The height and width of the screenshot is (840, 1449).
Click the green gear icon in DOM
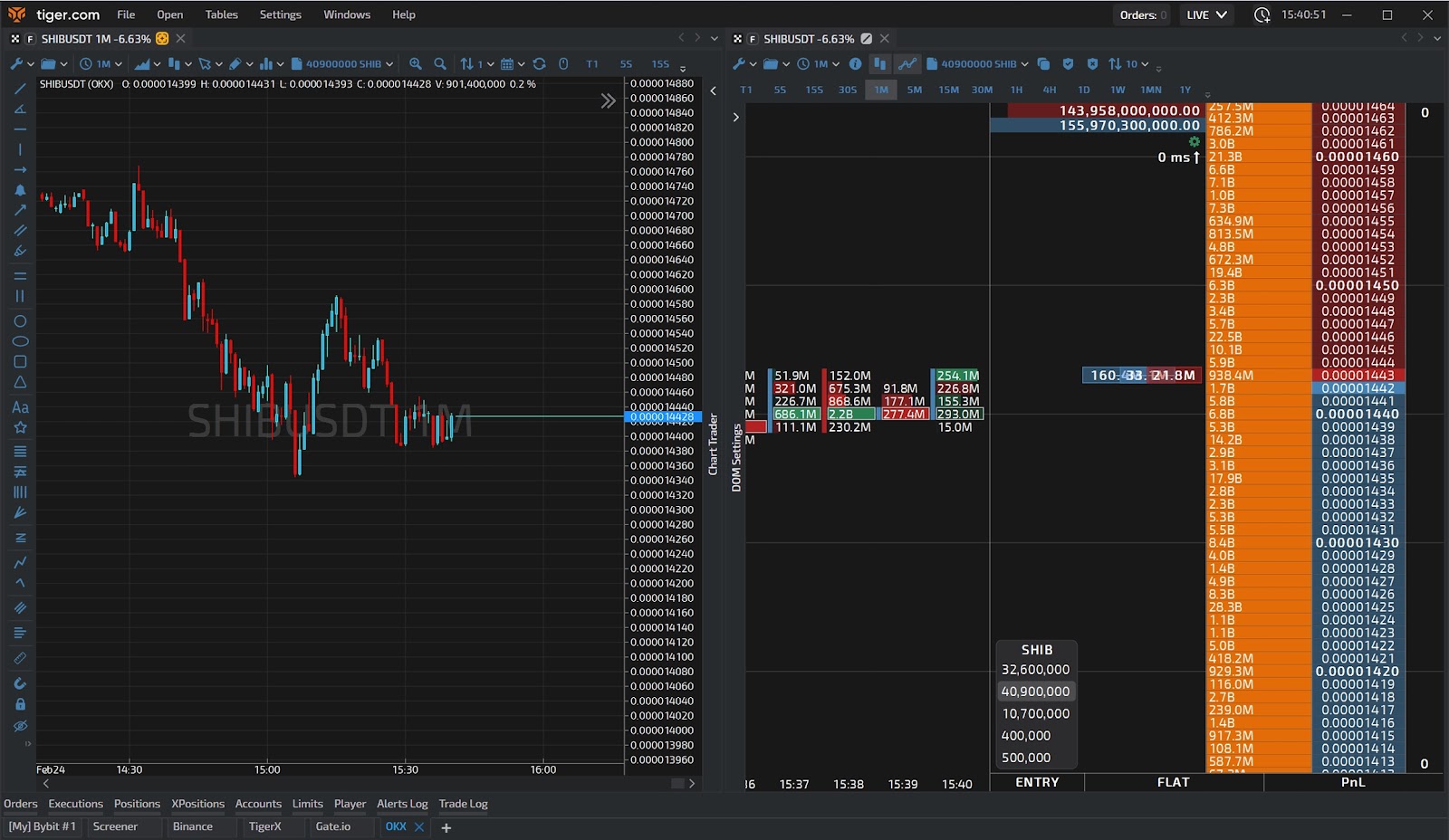coord(1195,142)
